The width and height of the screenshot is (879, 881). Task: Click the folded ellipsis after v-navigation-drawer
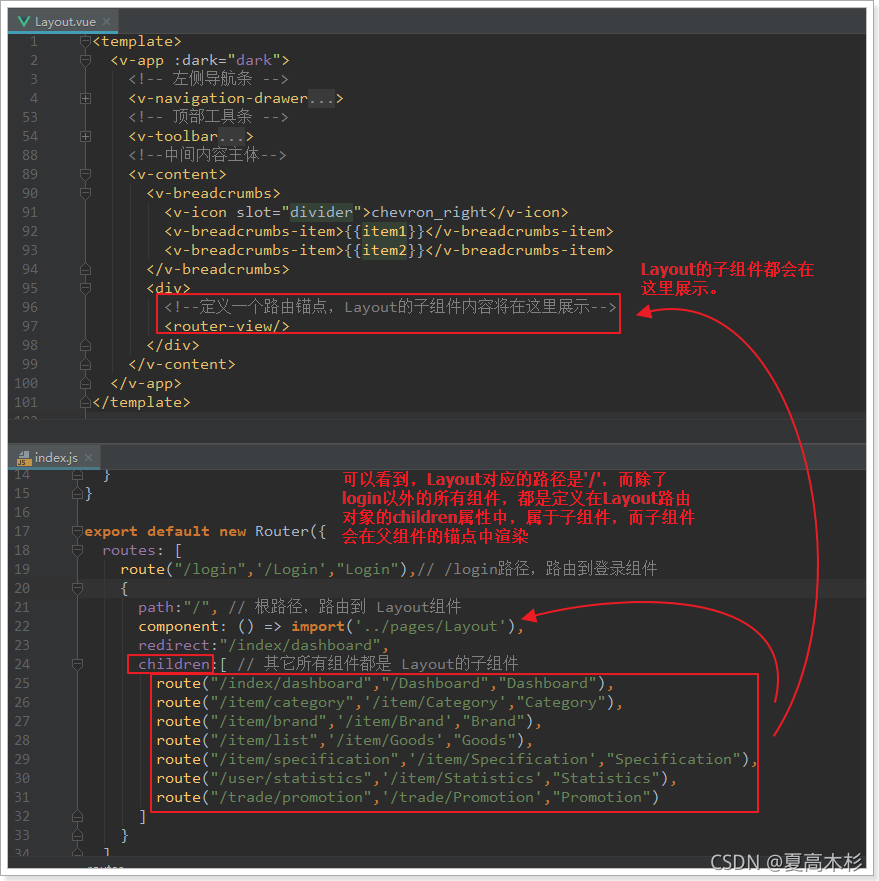(321, 98)
